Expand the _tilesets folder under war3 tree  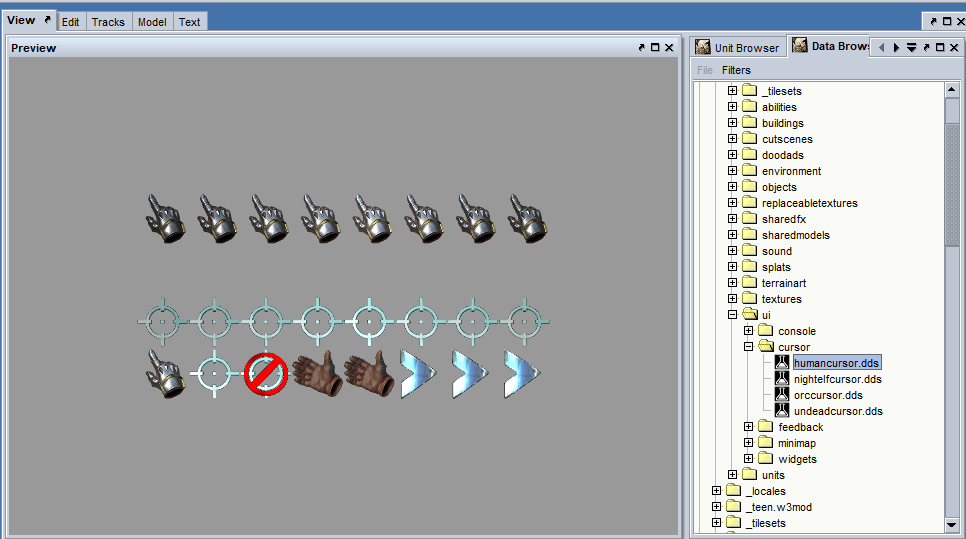click(733, 91)
